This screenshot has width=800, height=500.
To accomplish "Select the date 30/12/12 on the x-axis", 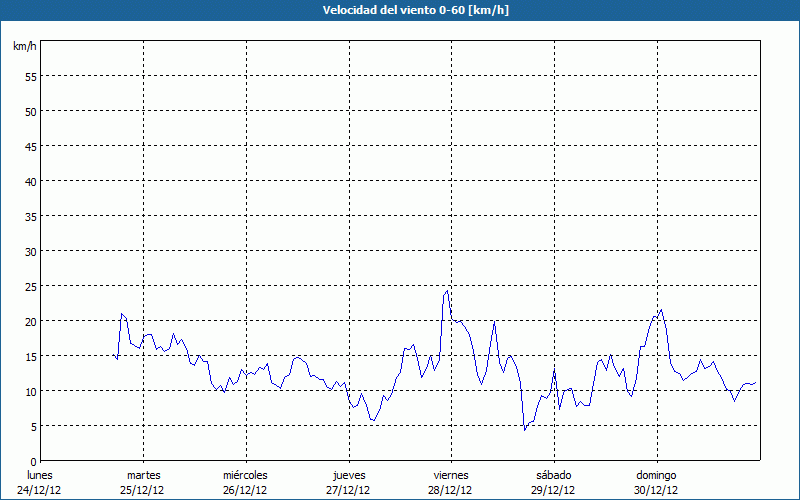I will (656, 490).
